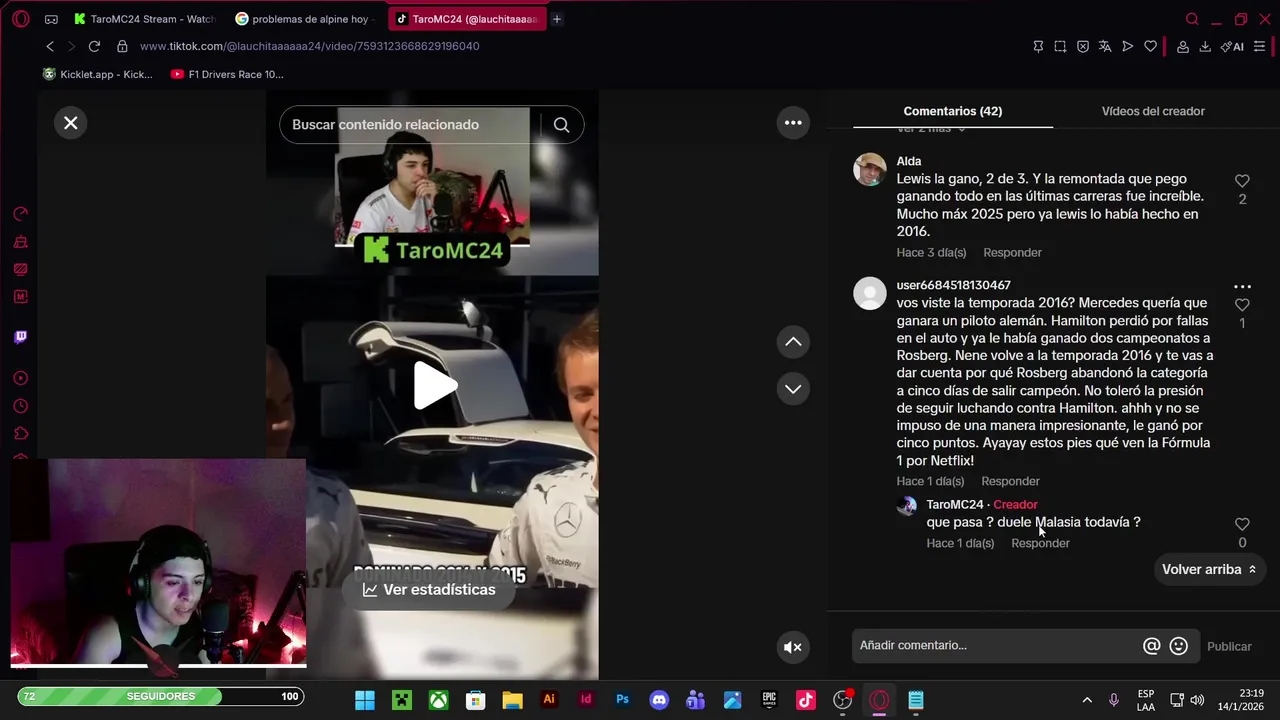Open browser downloads icon
Screen dimensions: 1280x720
[1205, 46]
